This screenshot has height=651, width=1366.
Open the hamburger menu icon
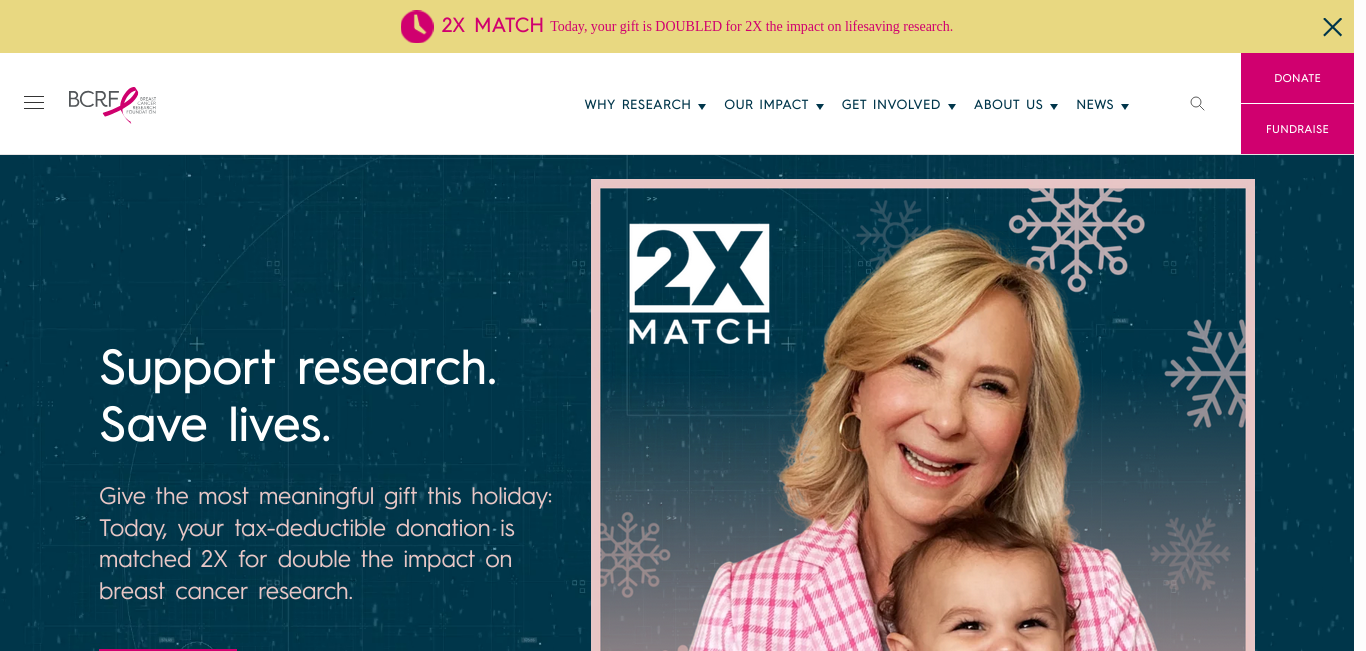click(34, 103)
